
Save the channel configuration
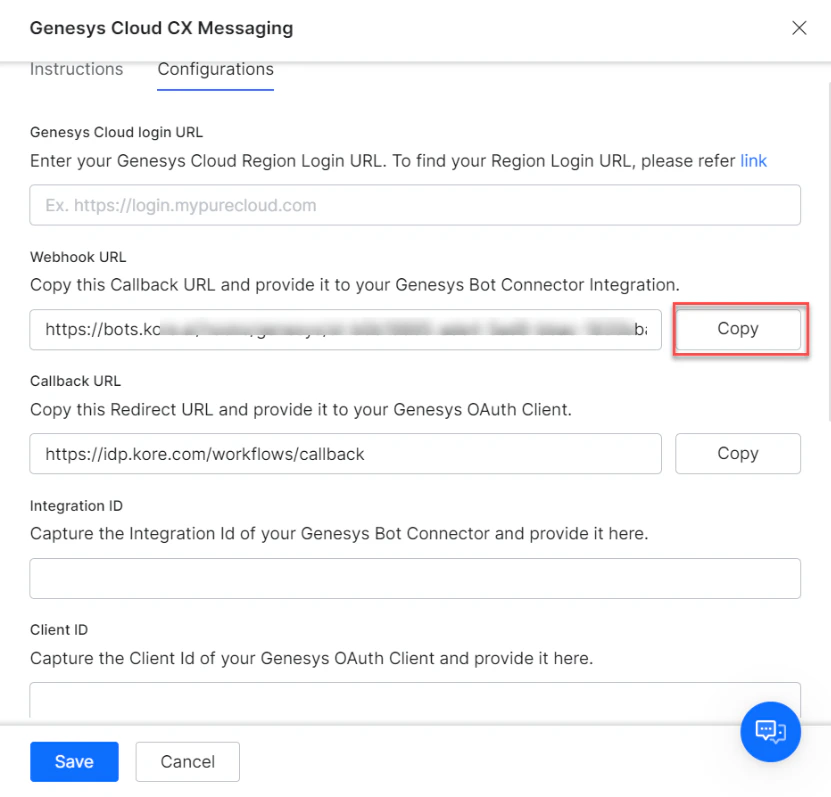tap(74, 761)
